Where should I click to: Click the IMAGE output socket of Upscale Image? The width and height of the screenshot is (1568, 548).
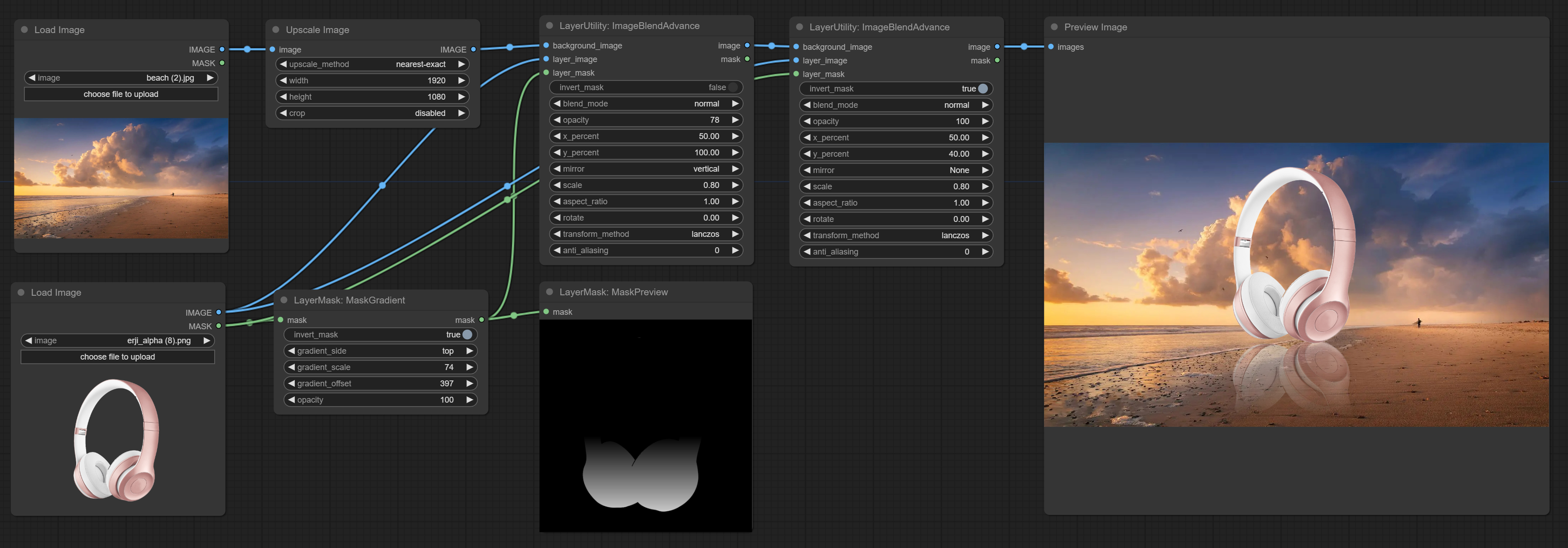[473, 49]
